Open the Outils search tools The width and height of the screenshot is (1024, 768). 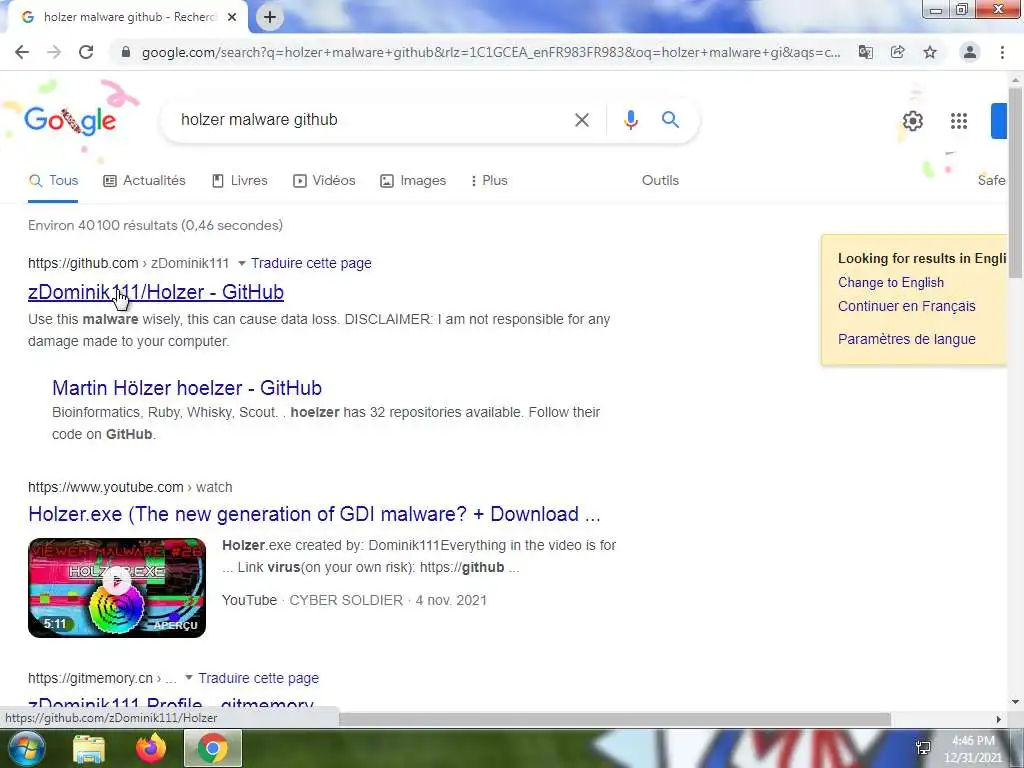point(660,180)
